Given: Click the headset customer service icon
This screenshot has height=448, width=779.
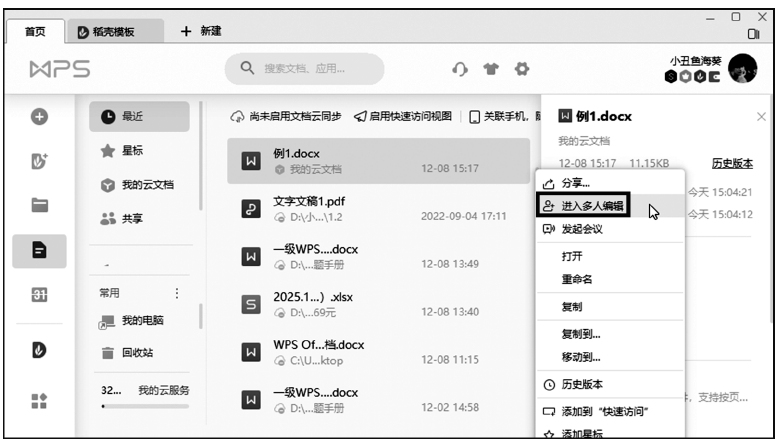Looking at the screenshot, I should point(460,69).
